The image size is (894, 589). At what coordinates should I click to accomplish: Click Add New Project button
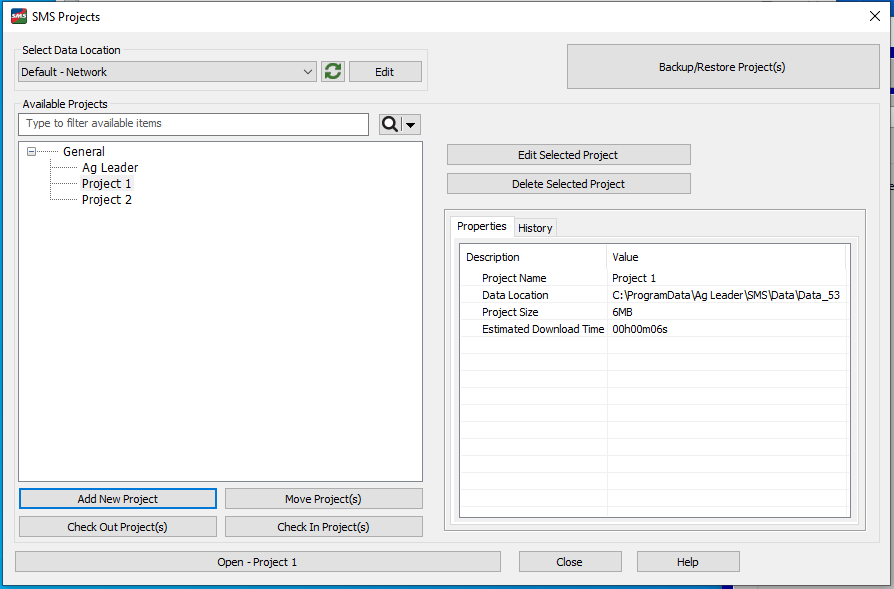[x=118, y=499]
